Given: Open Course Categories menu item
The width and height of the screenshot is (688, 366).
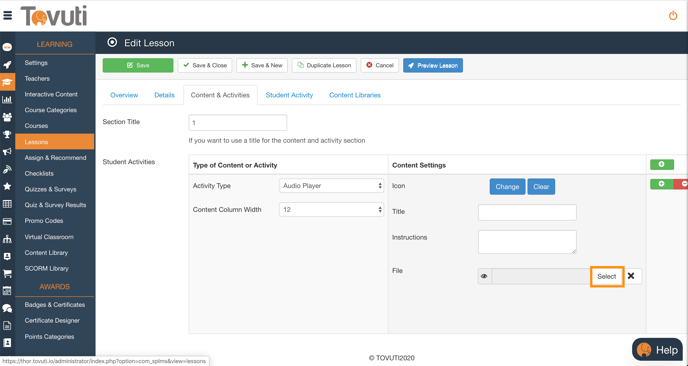Looking at the screenshot, I should [x=50, y=110].
